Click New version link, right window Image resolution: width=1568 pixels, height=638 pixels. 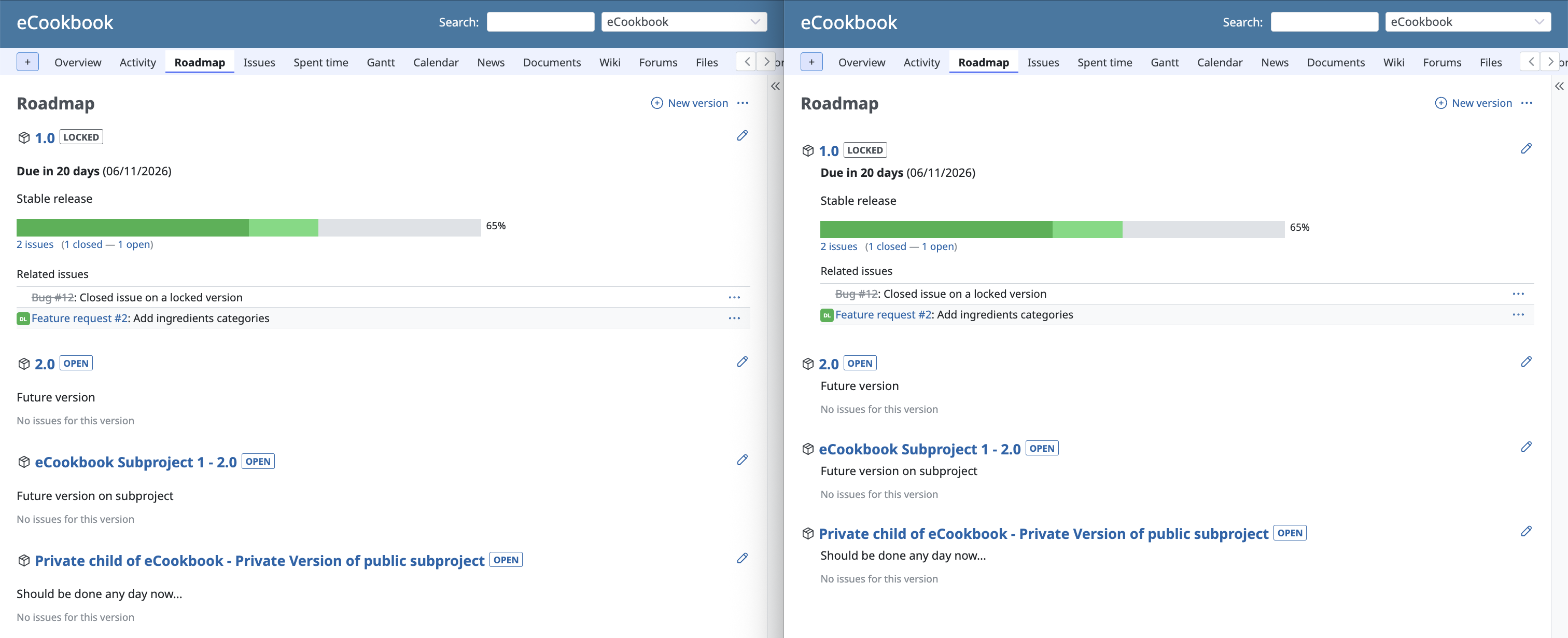[x=1474, y=103]
